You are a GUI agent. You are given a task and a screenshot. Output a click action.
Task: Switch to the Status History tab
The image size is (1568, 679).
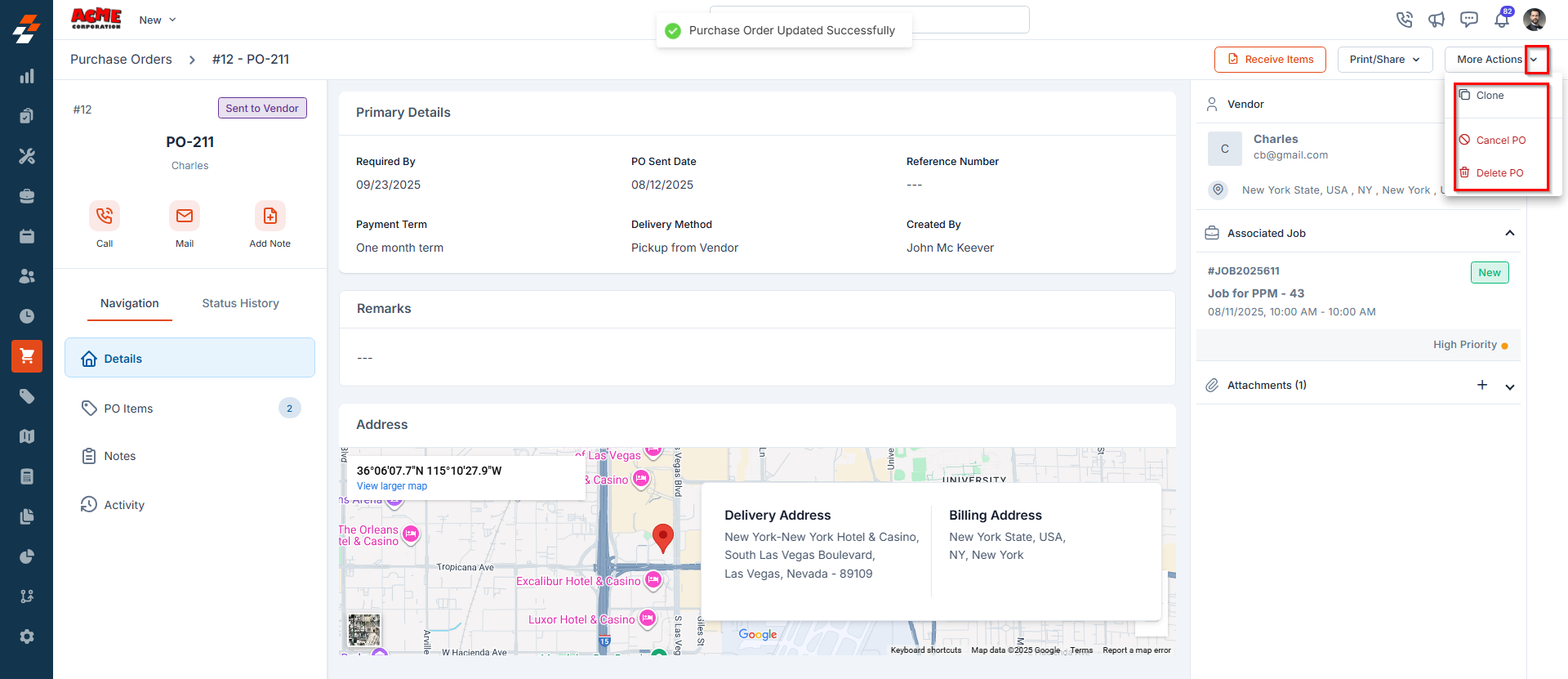(241, 303)
